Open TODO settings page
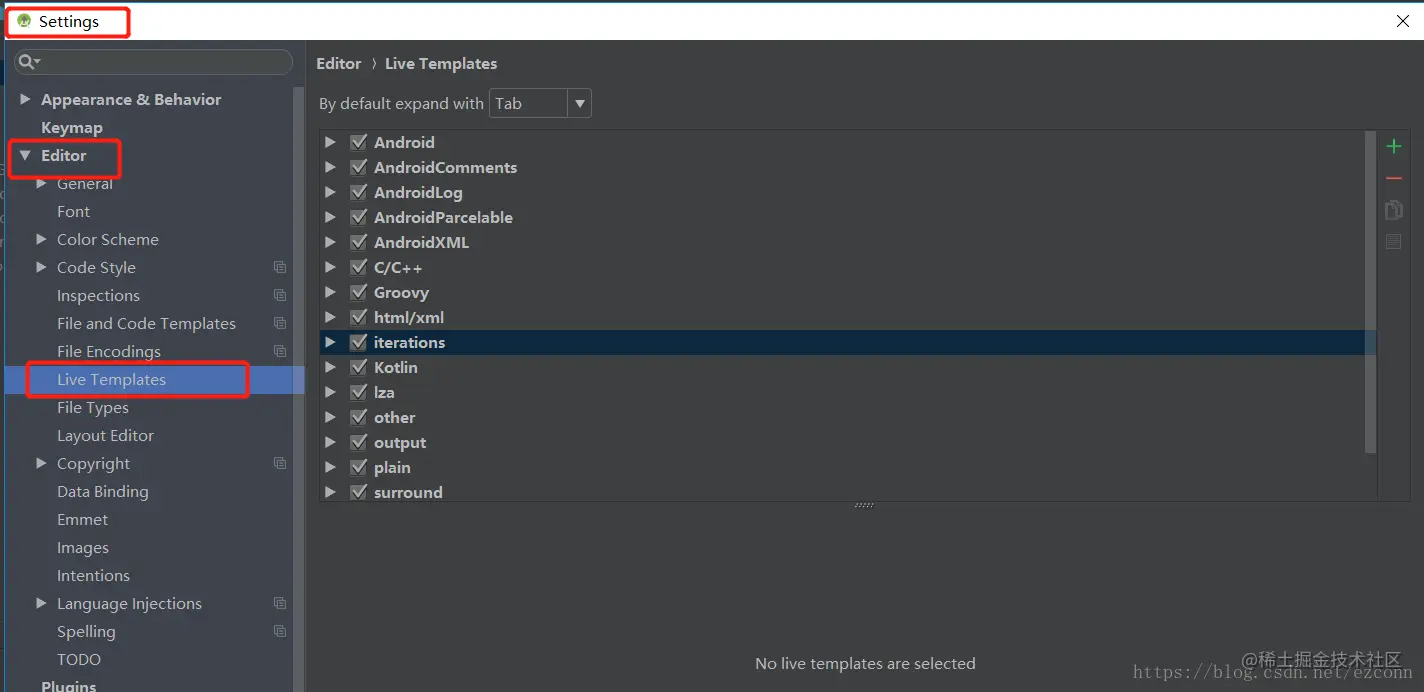This screenshot has width=1424, height=692. click(79, 660)
